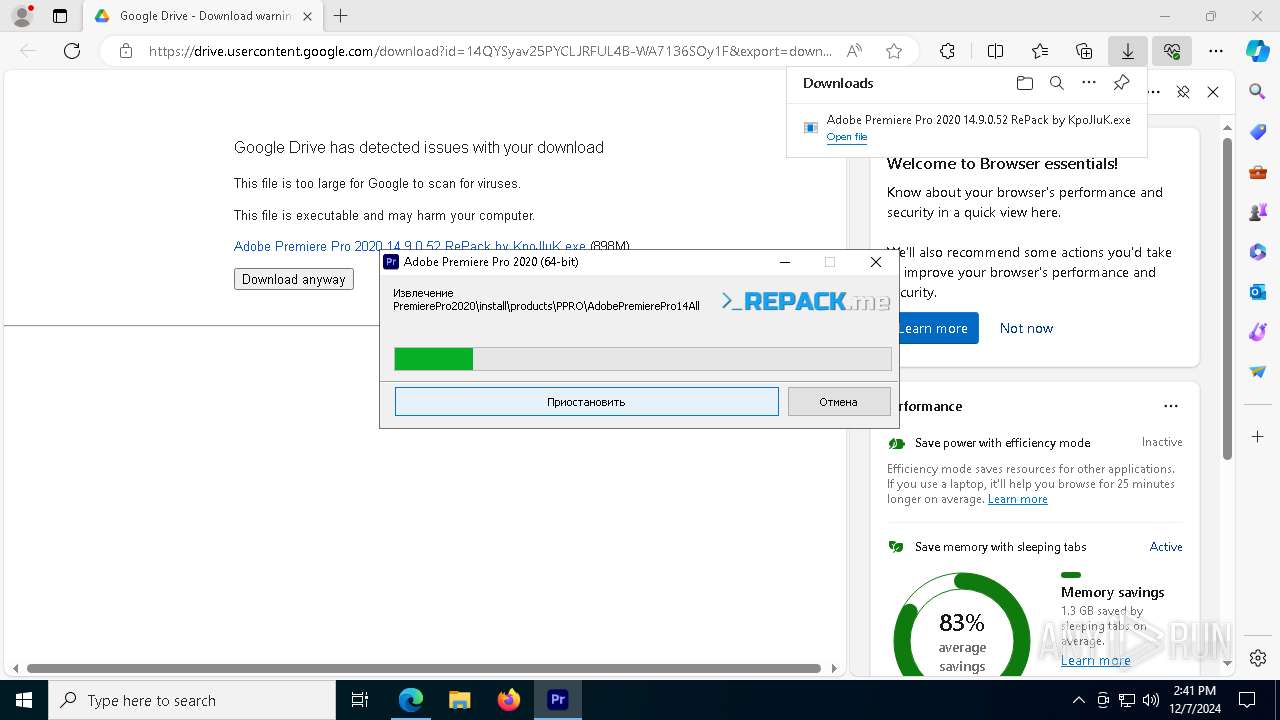Click Learn more link under Memory savings
Image resolution: width=1280 pixels, height=720 pixels.
click(1096, 660)
